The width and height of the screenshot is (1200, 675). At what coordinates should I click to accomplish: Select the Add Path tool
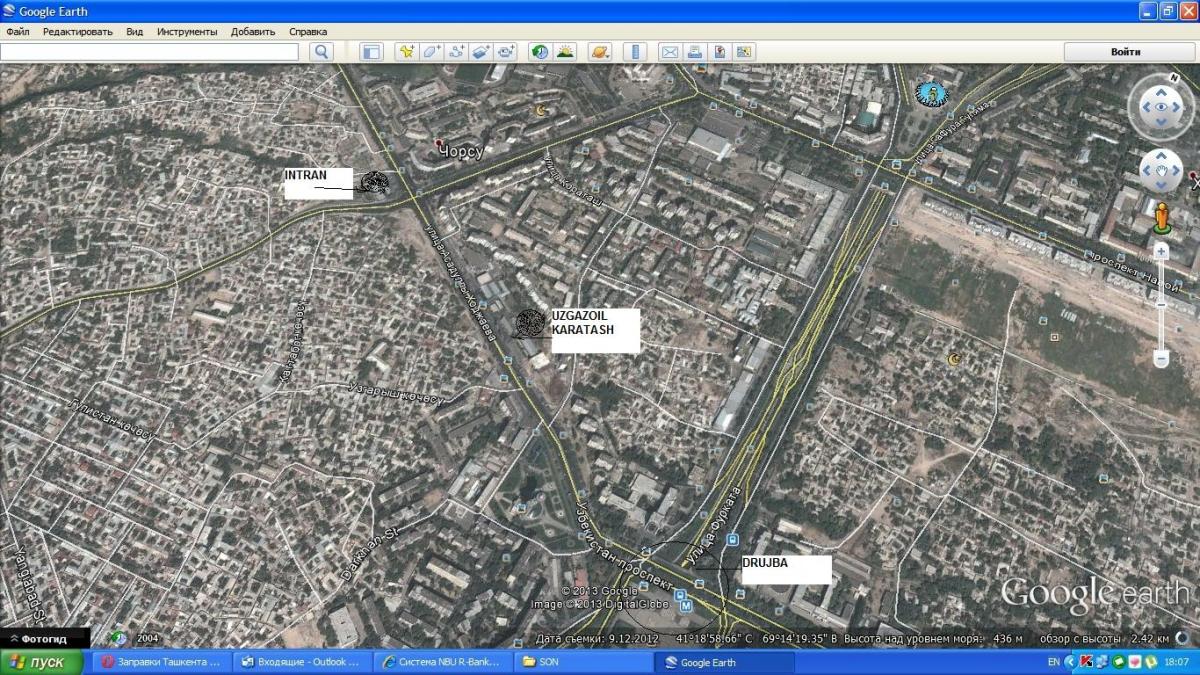(456, 52)
